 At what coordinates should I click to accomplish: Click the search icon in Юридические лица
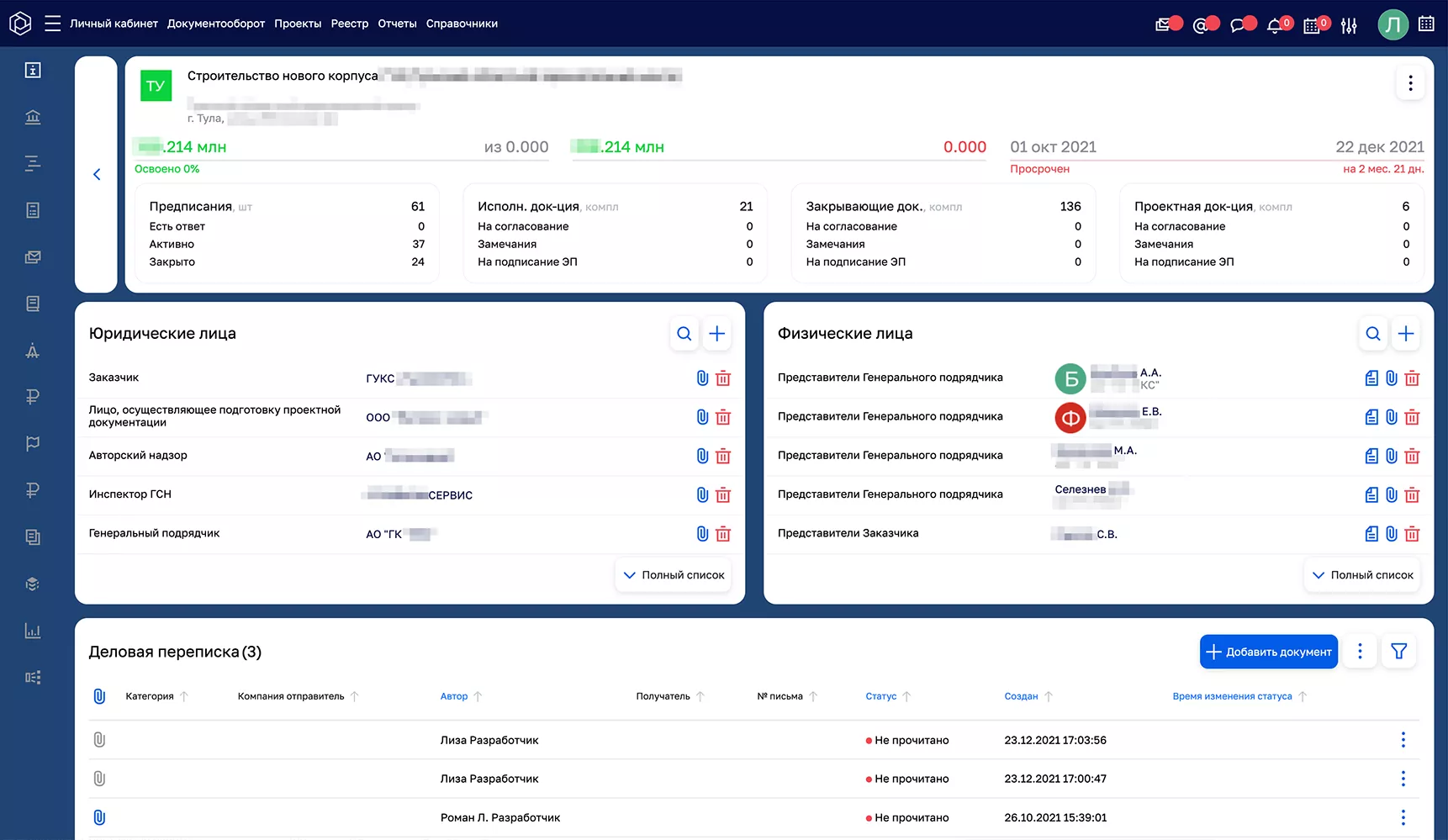[684, 334]
